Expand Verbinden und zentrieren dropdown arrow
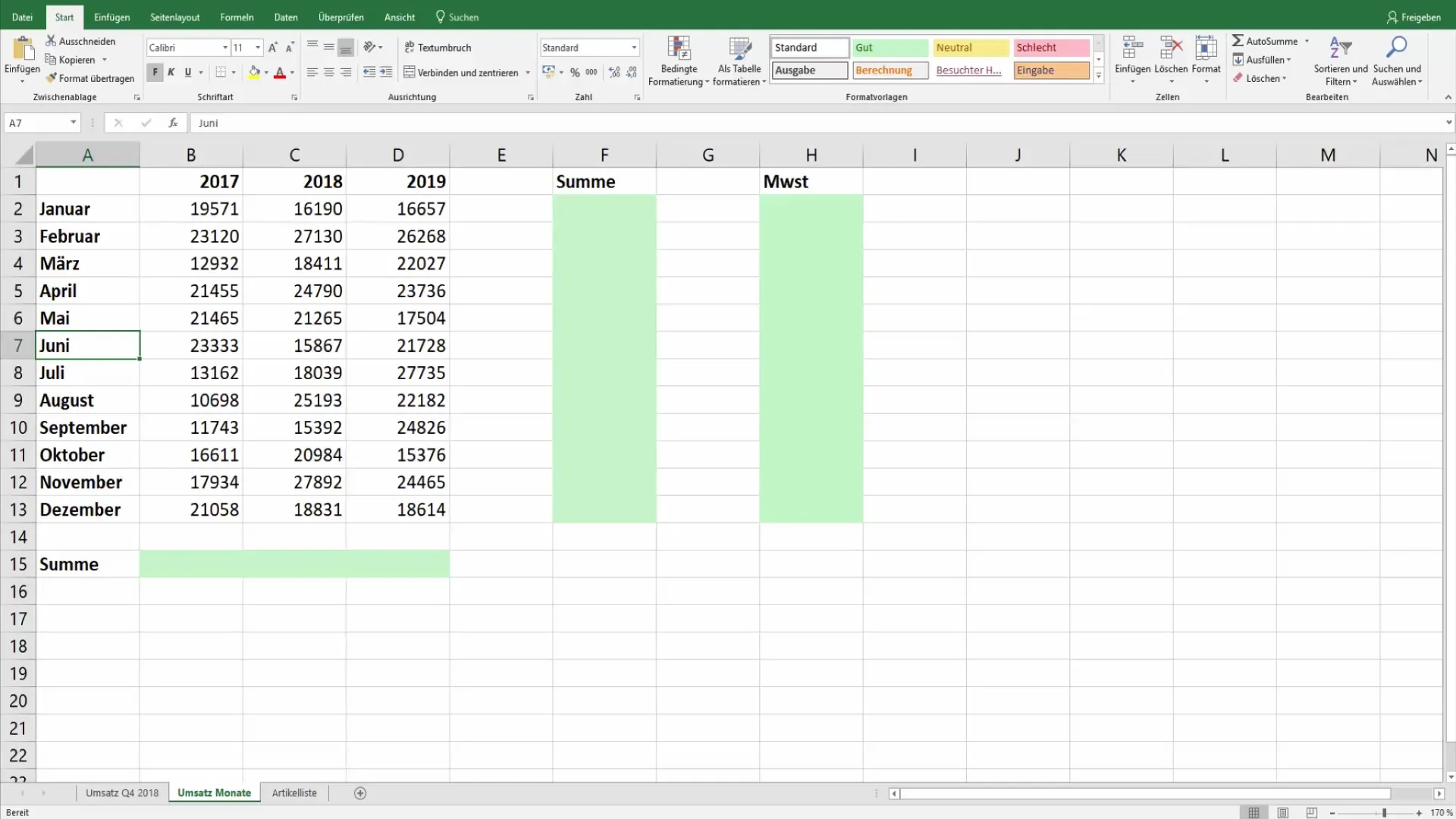The height and width of the screenshot is (819, 1456). pos(528,73)
